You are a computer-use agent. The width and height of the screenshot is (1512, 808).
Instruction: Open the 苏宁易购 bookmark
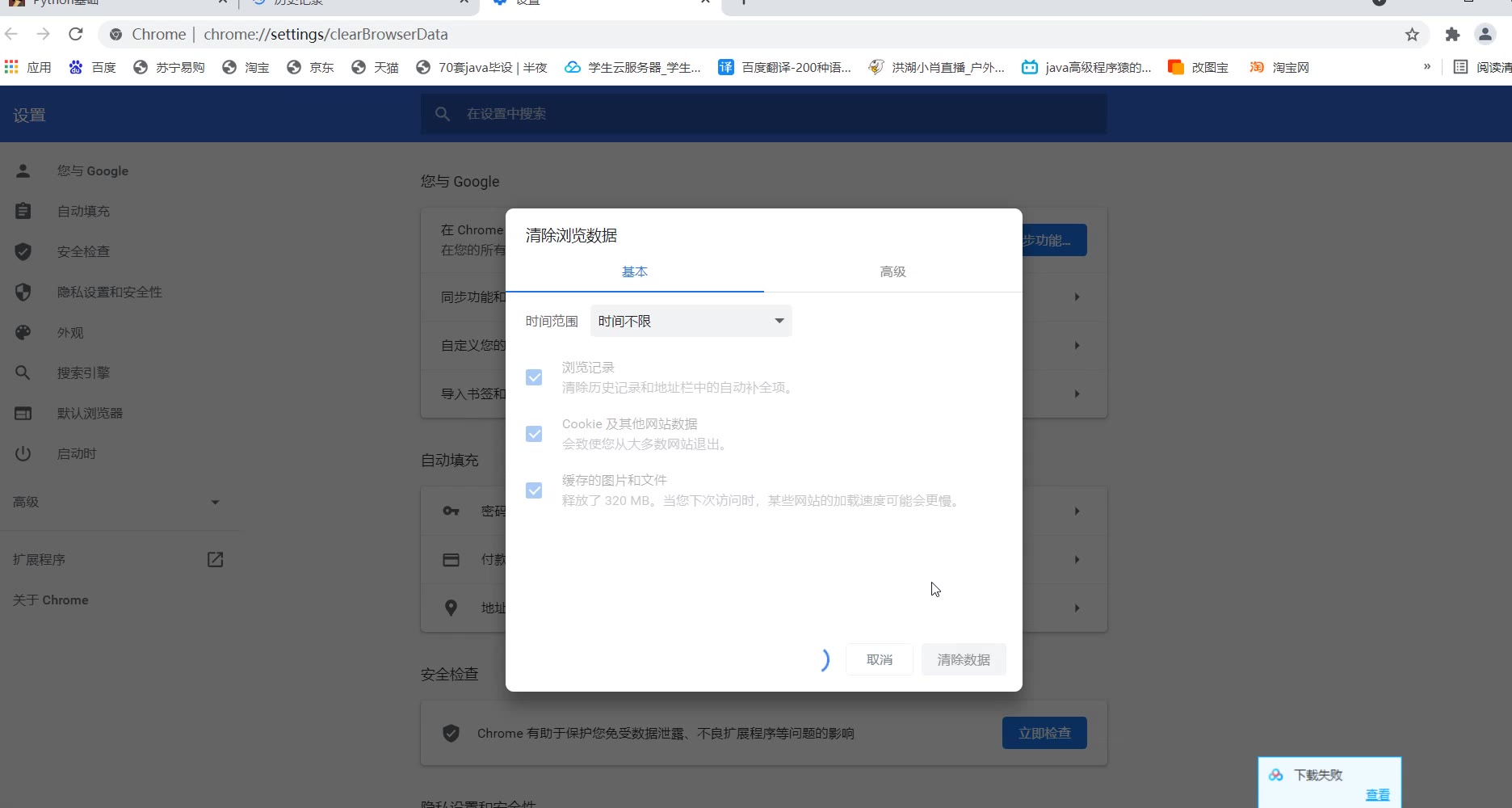[x=169, y=67]
